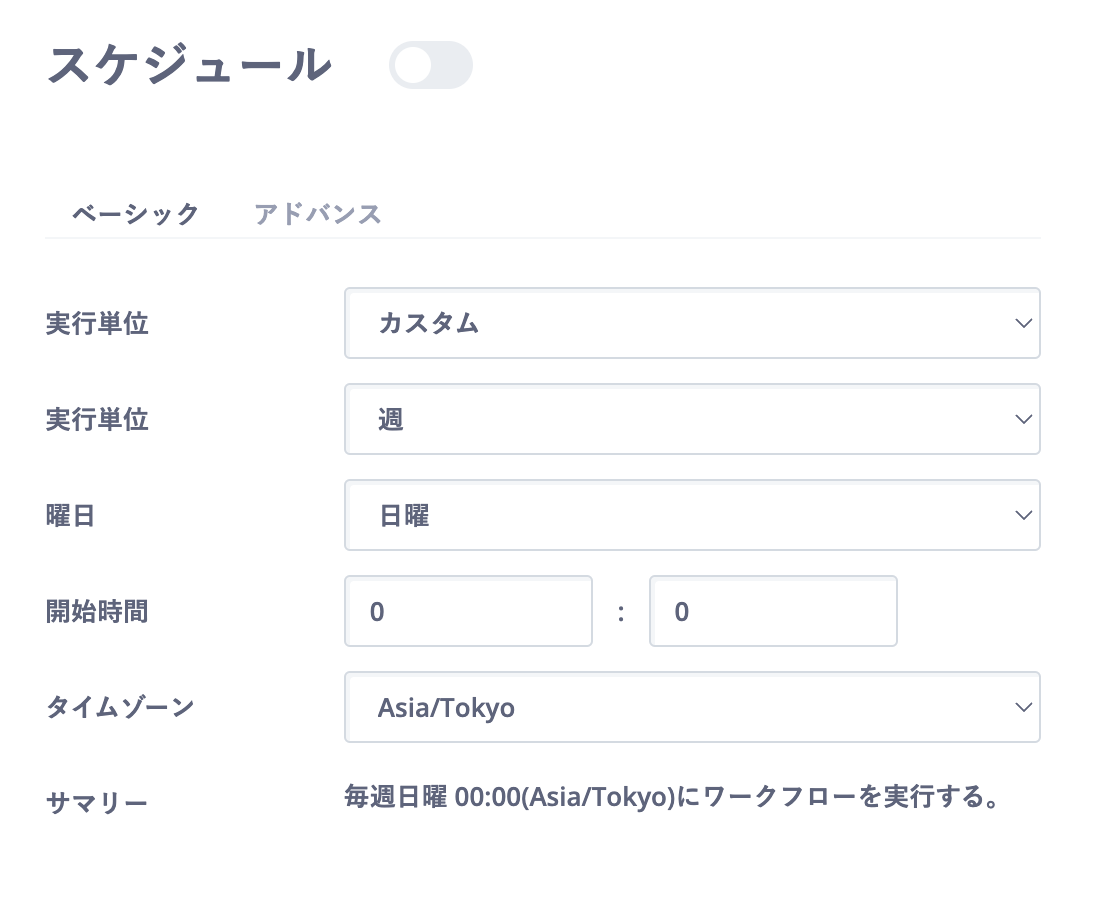Click the chevron arrow in the 週 box
The width and height of the screenshot is (1096, 900).
click(1022, 419)
